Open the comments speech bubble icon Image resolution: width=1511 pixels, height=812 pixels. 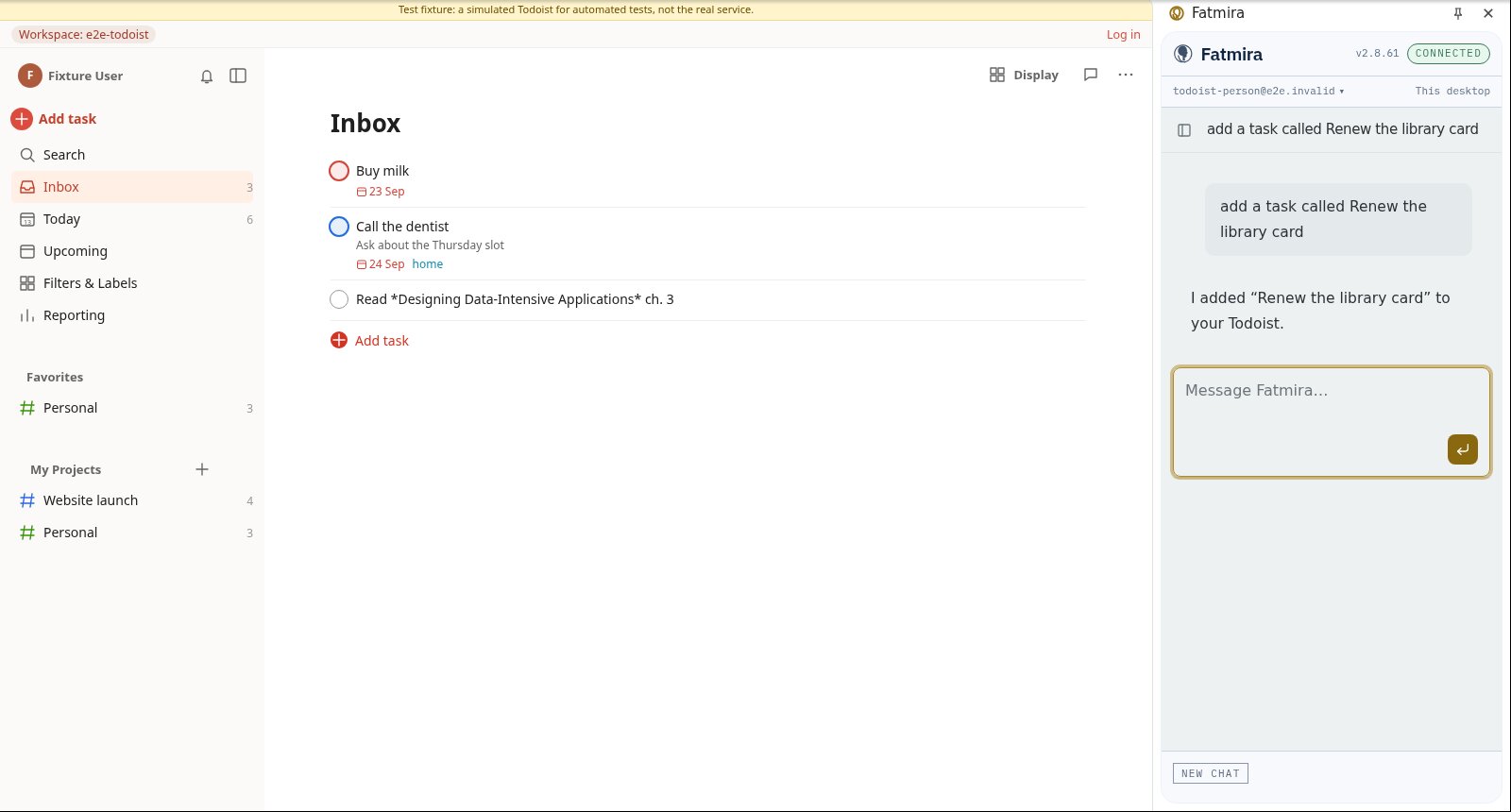point(1091,75)
